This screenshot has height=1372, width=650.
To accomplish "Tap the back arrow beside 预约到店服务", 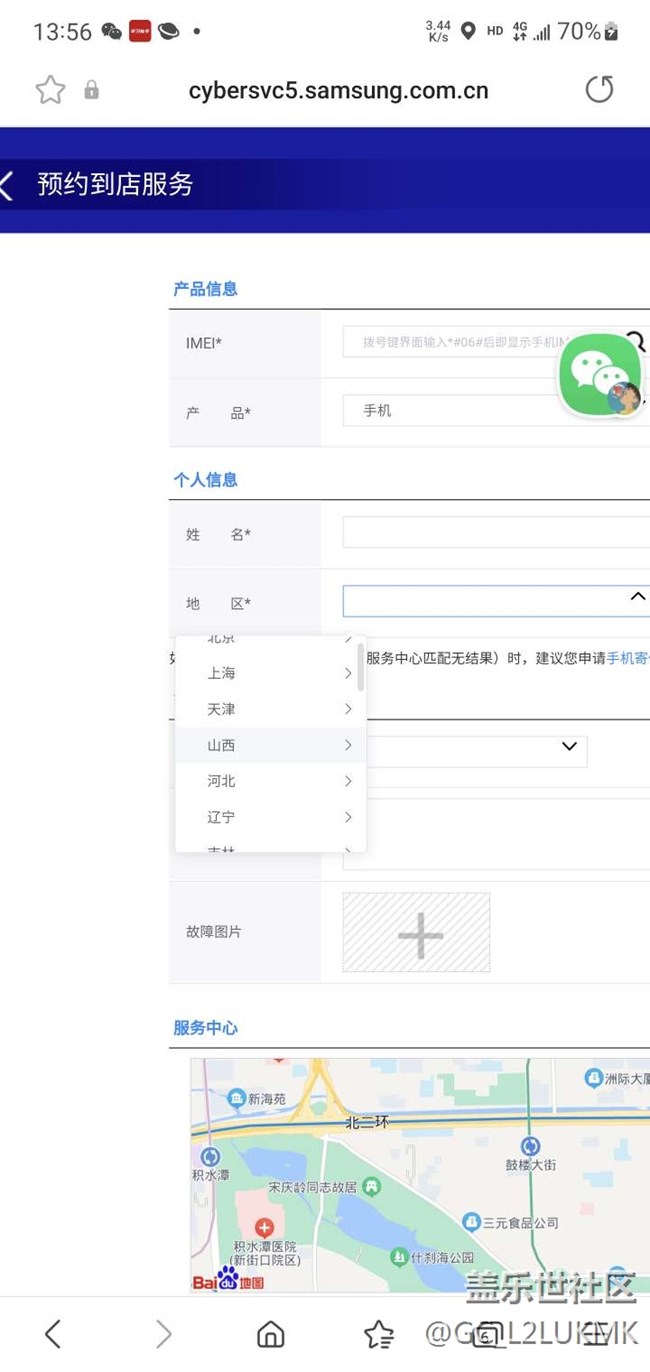I will 8,184.
